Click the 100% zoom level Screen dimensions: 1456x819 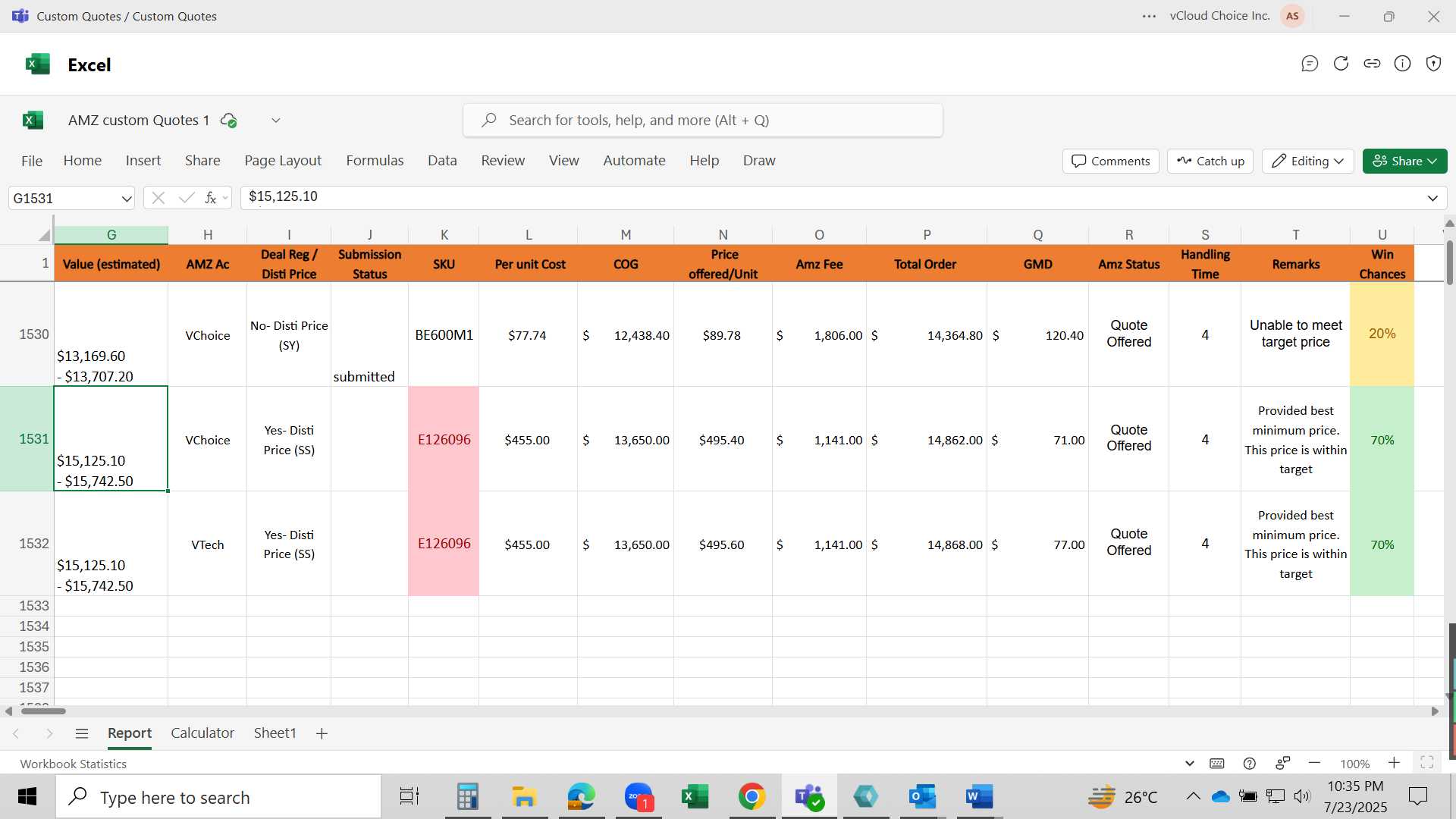click(x=1354, y=764)
